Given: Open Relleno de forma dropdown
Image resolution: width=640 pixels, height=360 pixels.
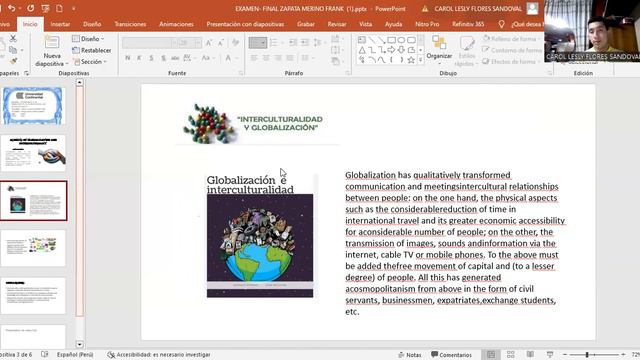Looking at the screenshot, I should tap(512, 39).
